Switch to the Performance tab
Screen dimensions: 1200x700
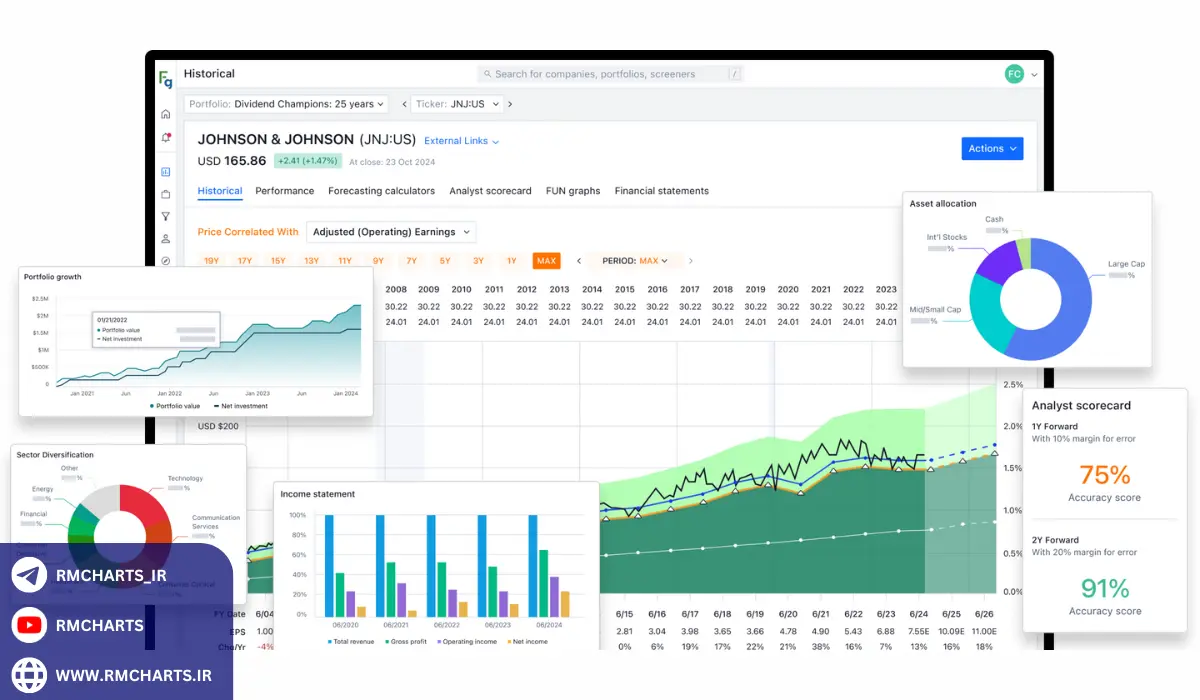(x=284, y=191)
